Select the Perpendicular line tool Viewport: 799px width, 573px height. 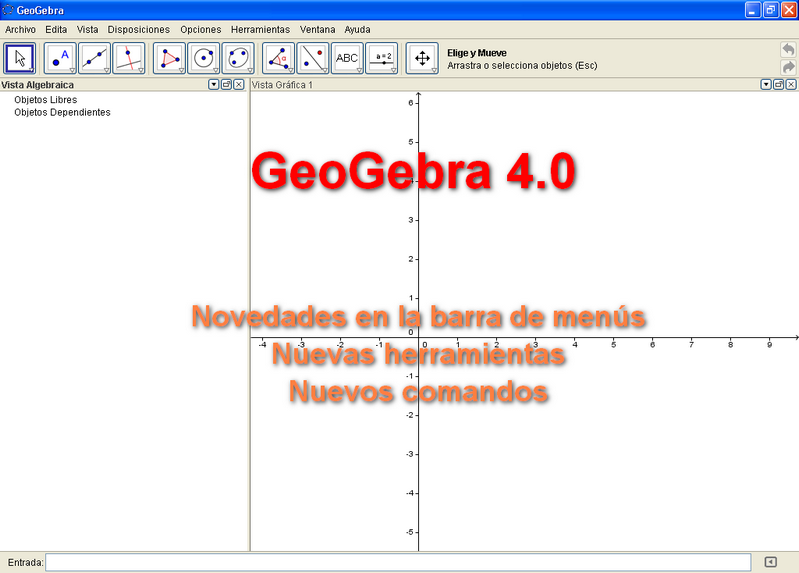[129, 59]
